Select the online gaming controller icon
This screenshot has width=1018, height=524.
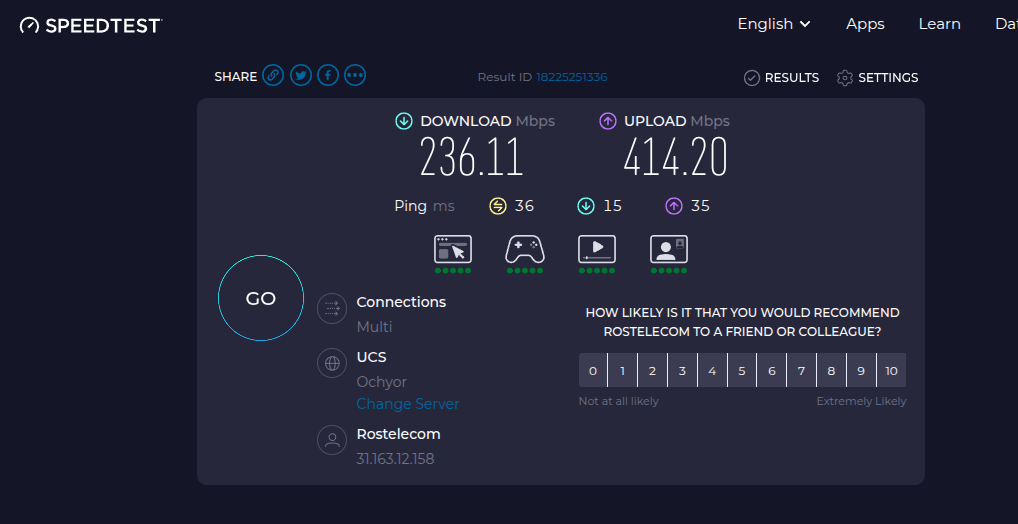[x=525, y=249]
